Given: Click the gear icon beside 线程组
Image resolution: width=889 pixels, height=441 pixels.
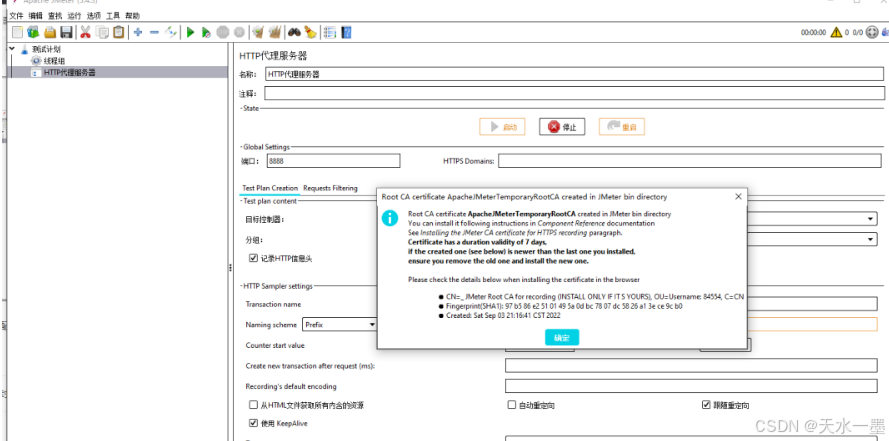Looking at the screenshot, I should [x=36, y=61].
